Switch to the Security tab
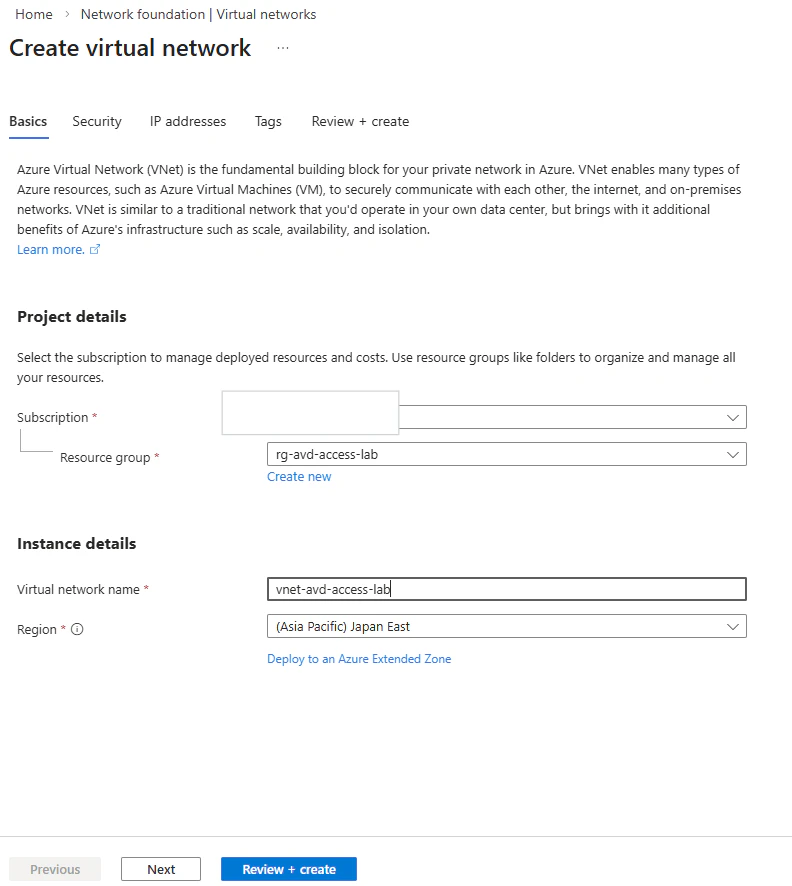The image size is (792, 886). 97,121
